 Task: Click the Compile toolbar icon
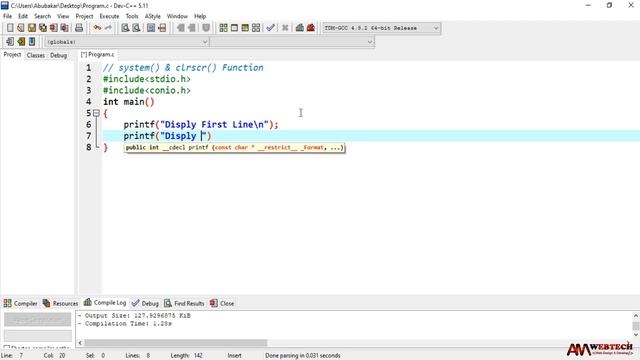[x=223, y=28]
